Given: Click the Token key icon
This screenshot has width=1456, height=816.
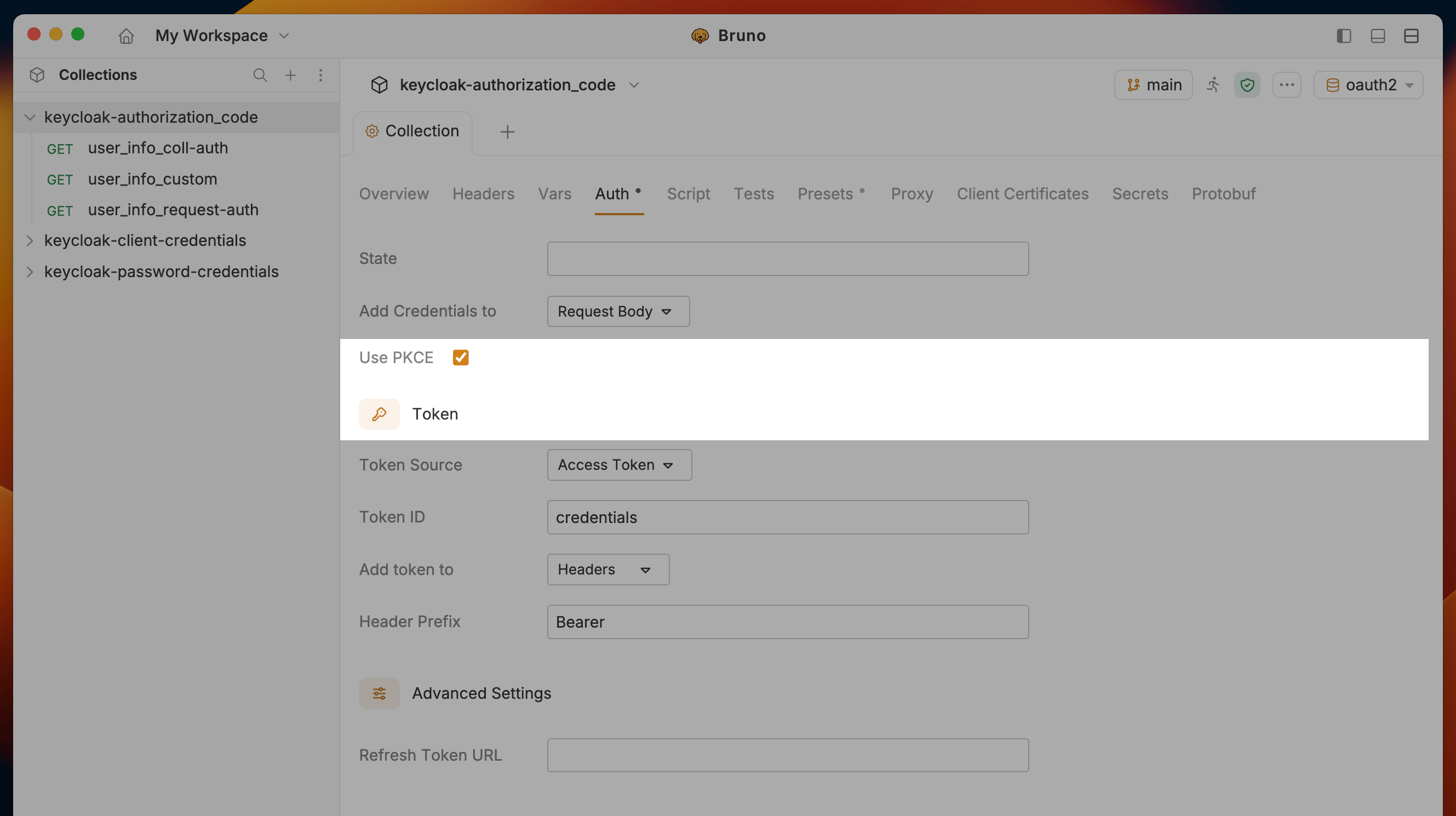Looking at the screenshot, I should (379, 414).
